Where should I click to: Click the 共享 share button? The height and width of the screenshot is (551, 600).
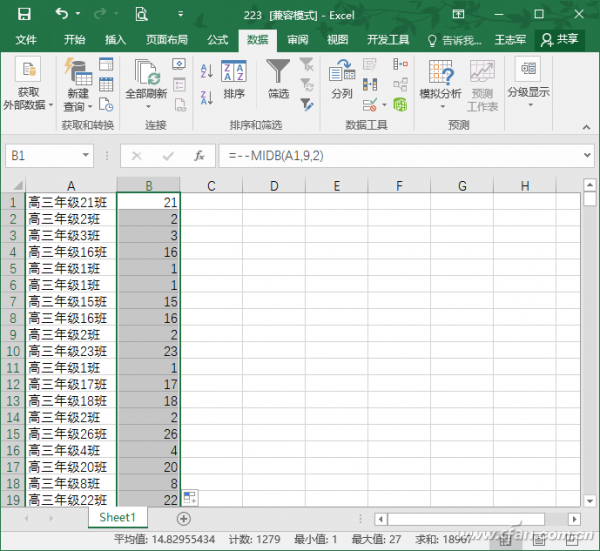559,40
